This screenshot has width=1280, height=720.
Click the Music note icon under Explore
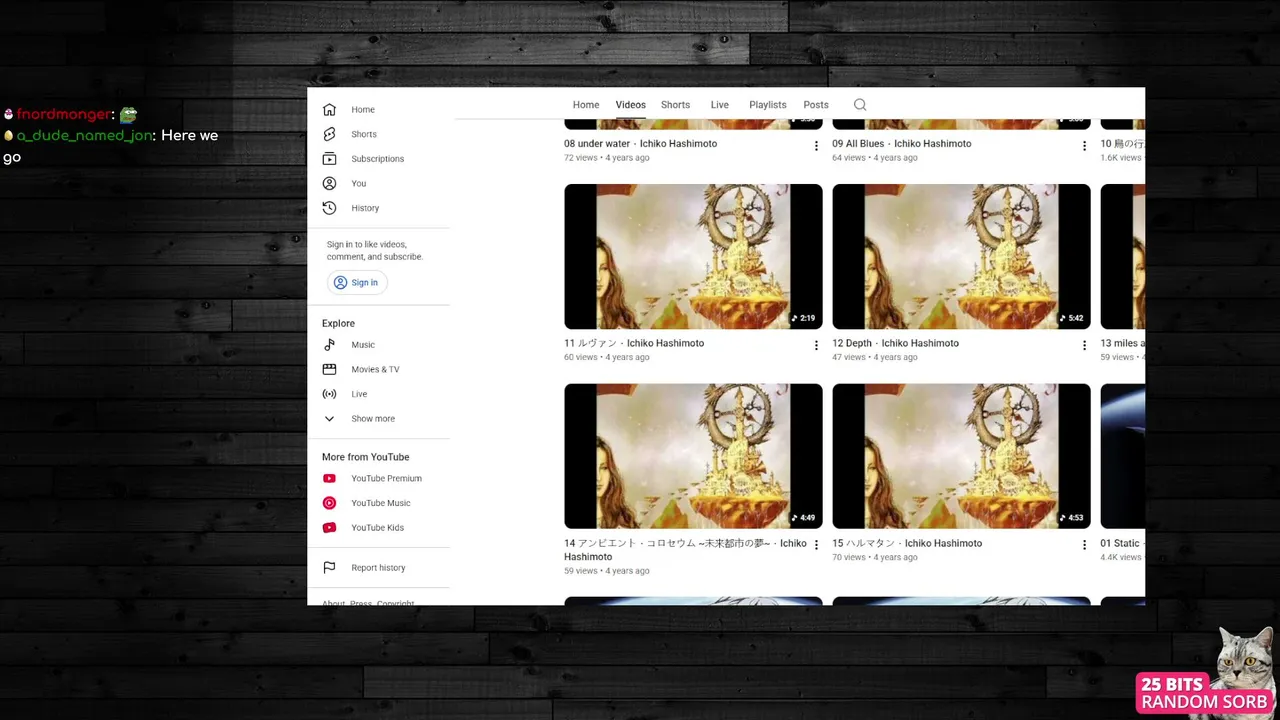click(x=329, y=345)
